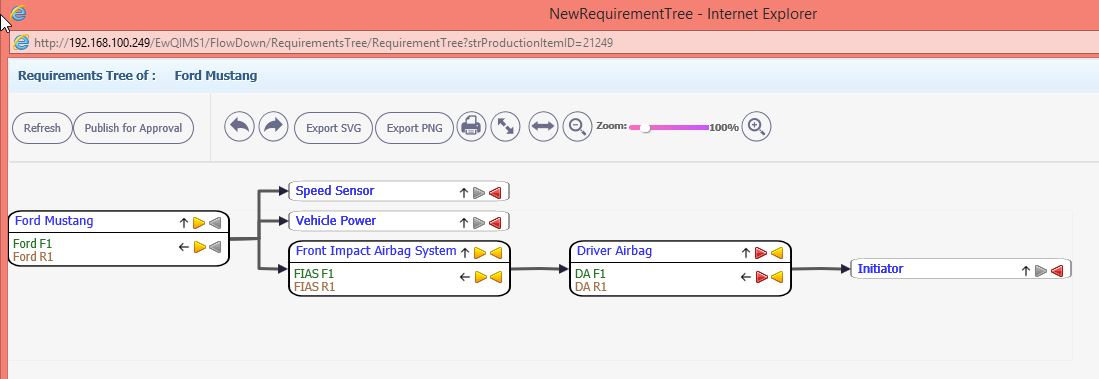Open the Initiator node title
This screenshot has height=379, width=1099.
tap(880, 268)
